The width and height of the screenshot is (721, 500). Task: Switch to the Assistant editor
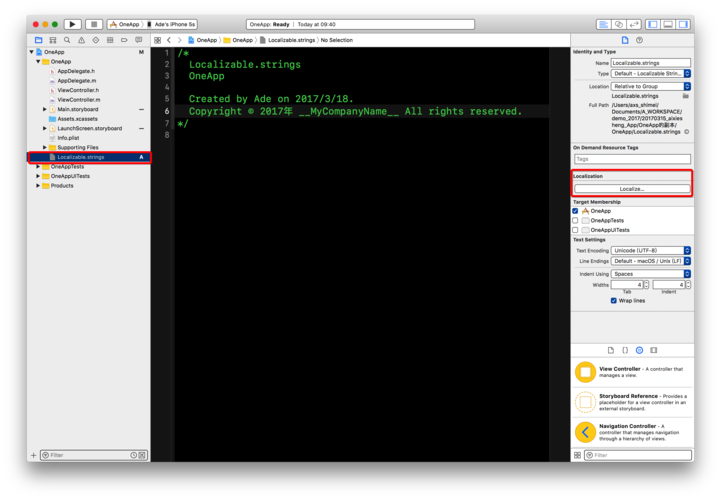tap(619, 24)
